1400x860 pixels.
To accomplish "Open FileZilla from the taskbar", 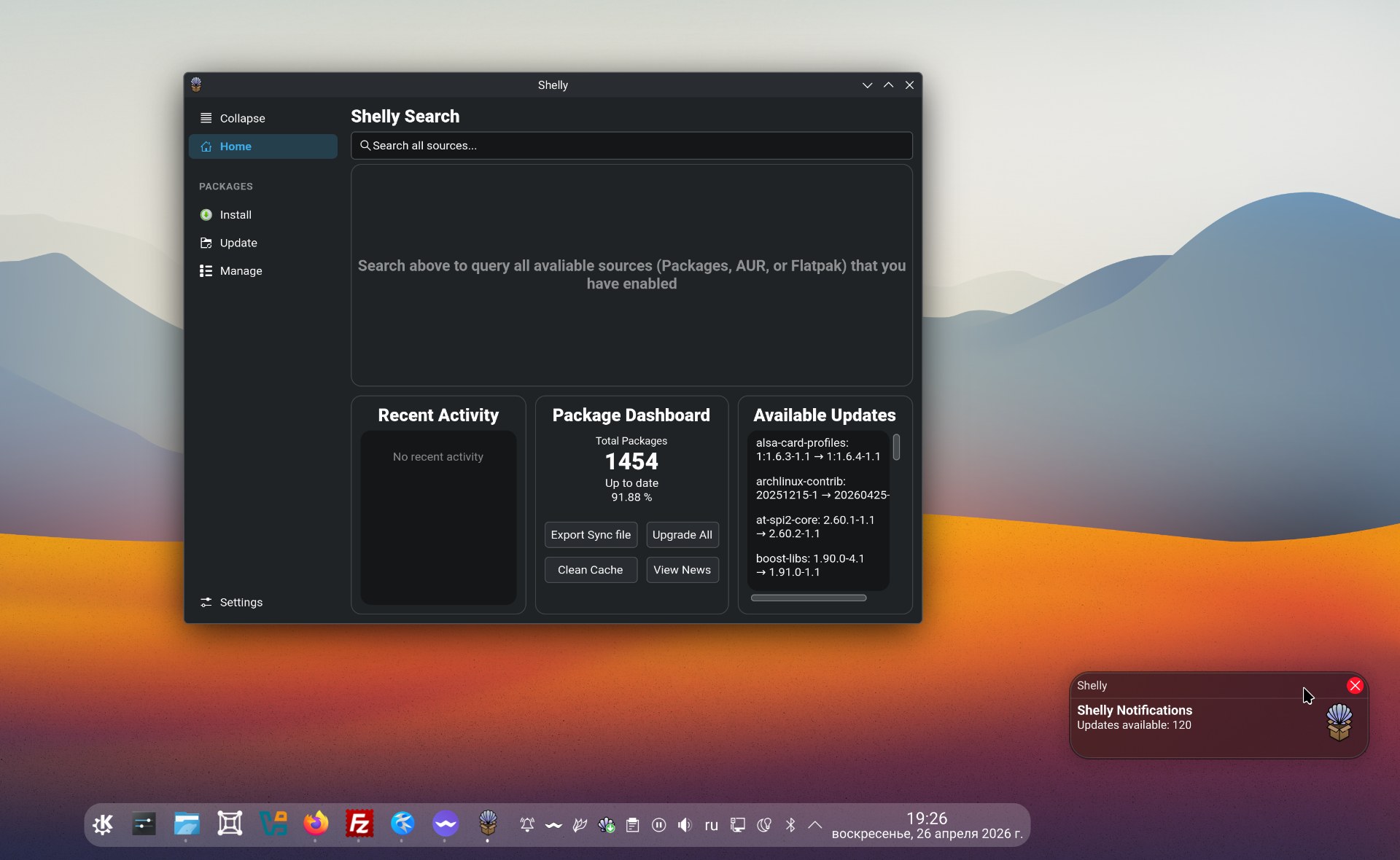I will (359, 824).
